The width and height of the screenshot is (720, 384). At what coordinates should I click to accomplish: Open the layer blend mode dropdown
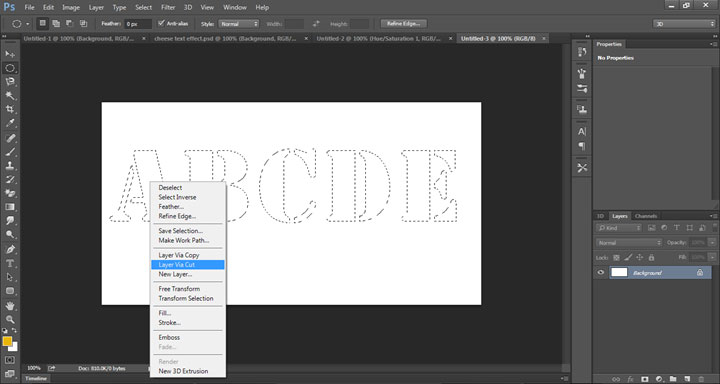(629, 243)
